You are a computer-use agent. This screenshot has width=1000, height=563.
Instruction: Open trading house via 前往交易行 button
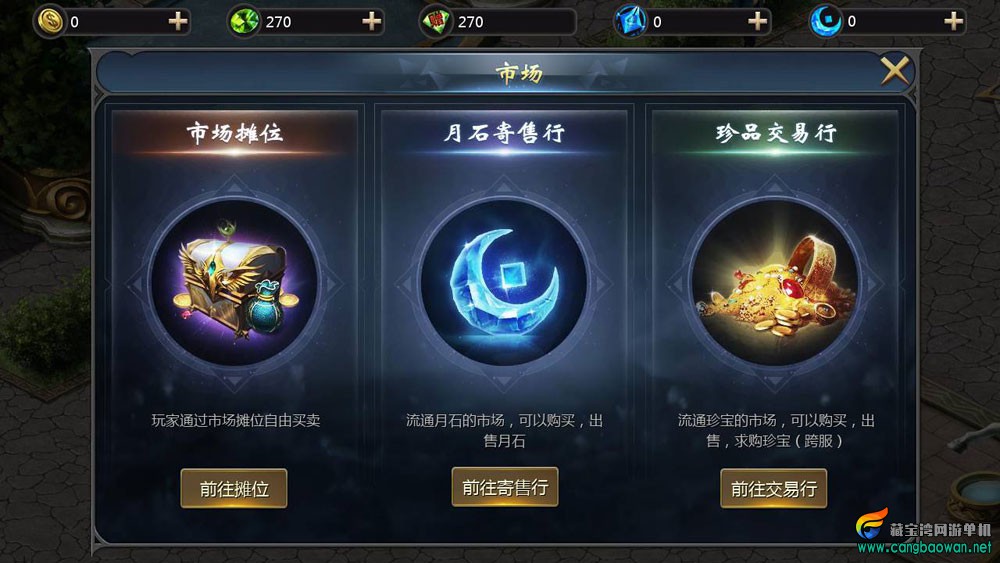click(774, 488)
